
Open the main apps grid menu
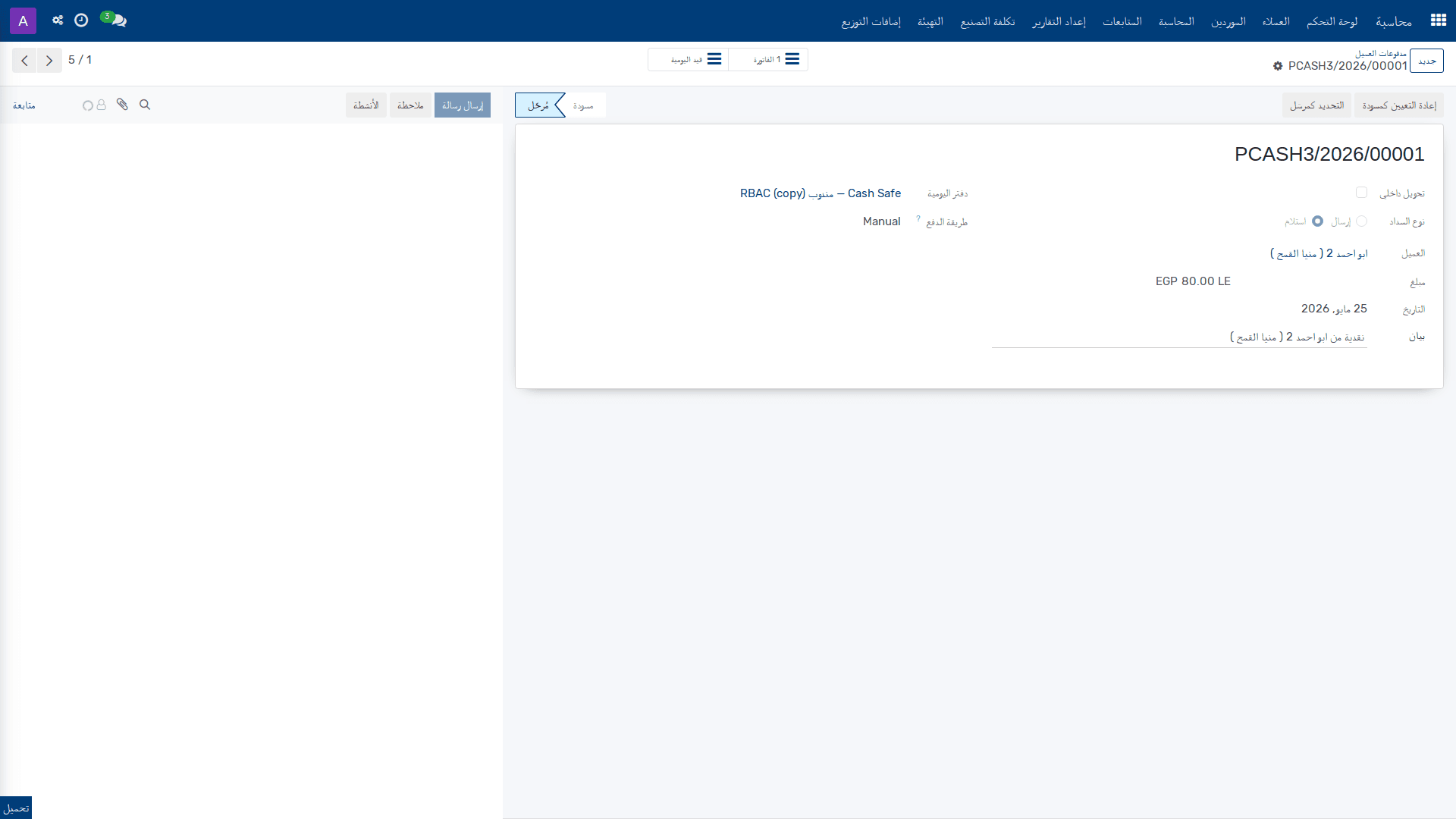[x=1438, y=20]
